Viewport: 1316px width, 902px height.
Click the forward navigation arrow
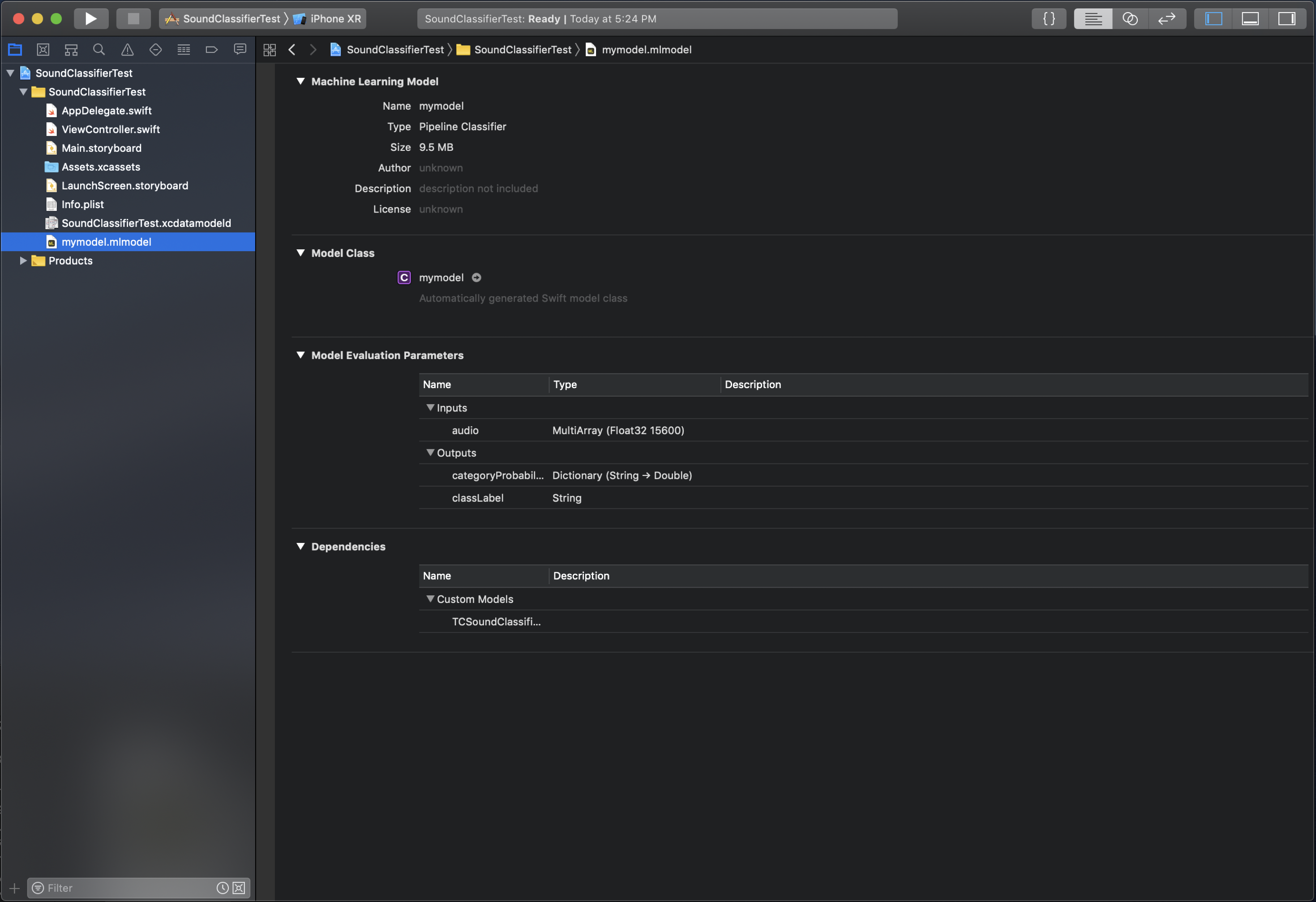click(x=312, y=49)
